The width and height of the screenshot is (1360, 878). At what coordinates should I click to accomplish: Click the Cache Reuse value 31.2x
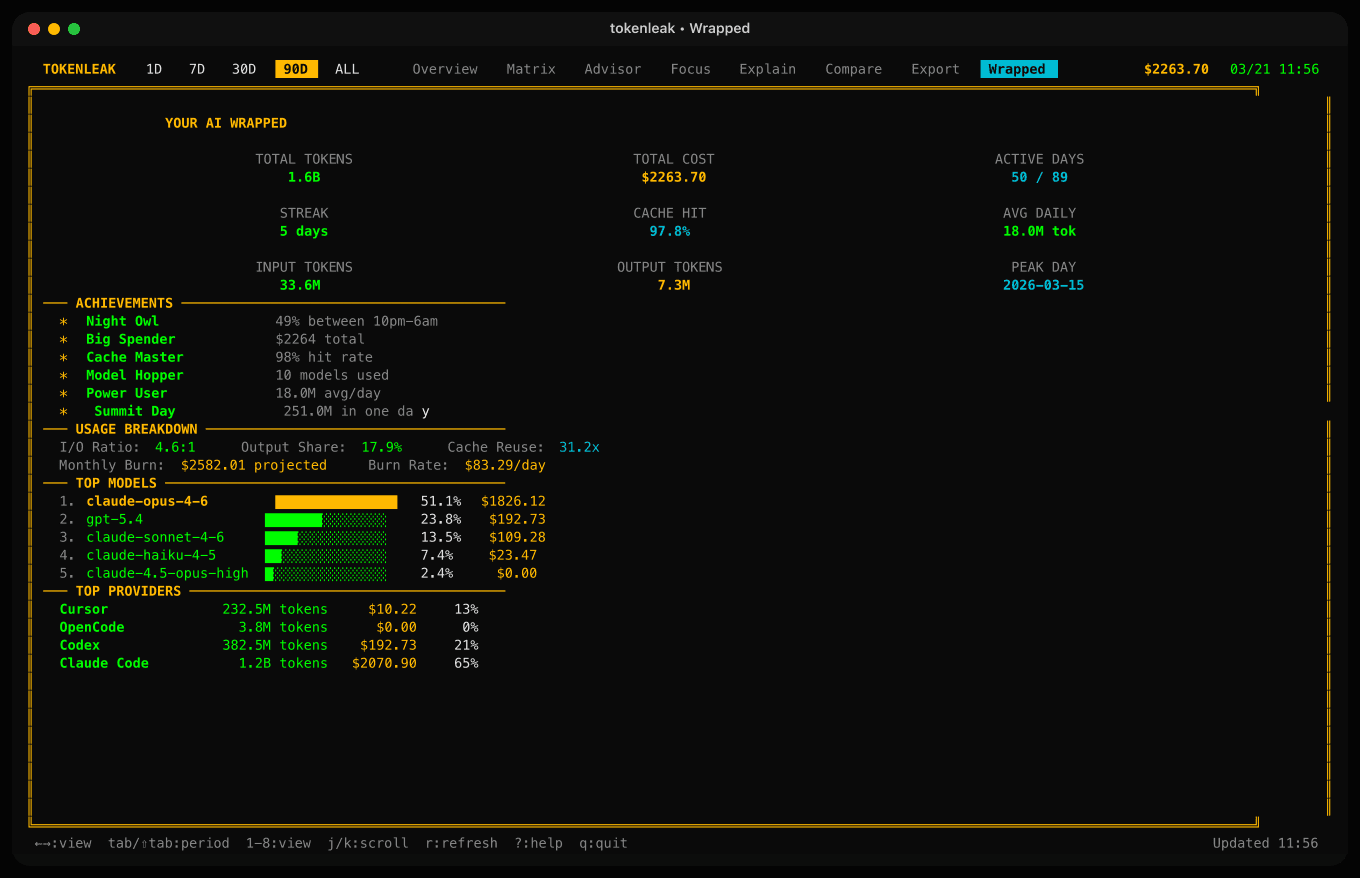point(579,447)
